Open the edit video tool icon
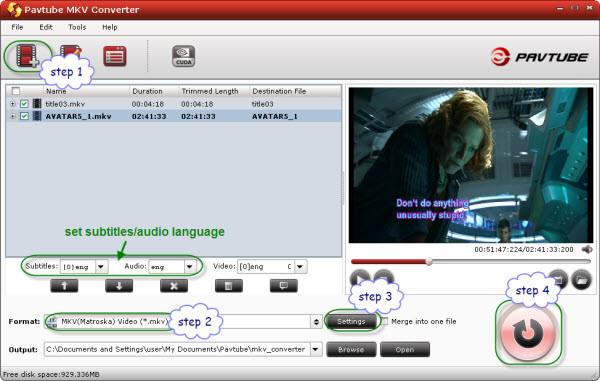The height and width of the screenshot is (381, 600). (70, 52)
